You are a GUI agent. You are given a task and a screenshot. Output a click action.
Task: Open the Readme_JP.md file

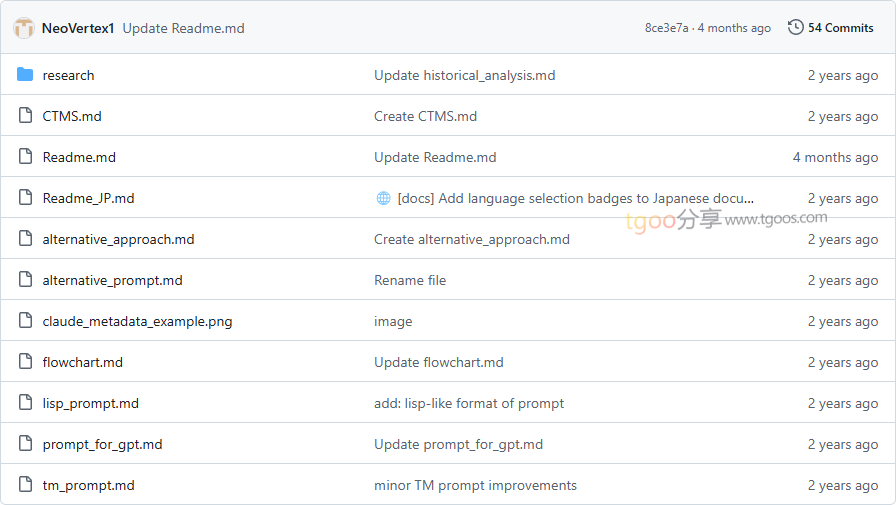(x=88, y=198)
